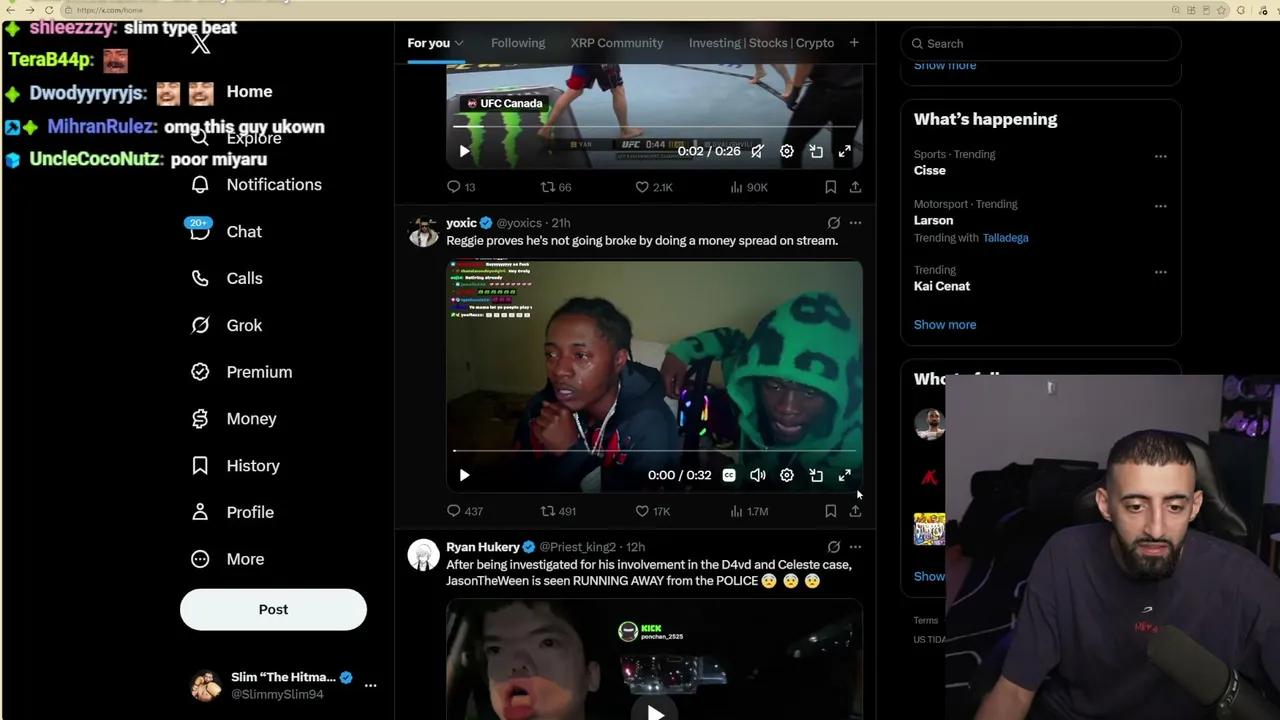The height and width of the screenshot is (720, 1280).
Task: Click the Search input field
Action: click(1041, 44)
